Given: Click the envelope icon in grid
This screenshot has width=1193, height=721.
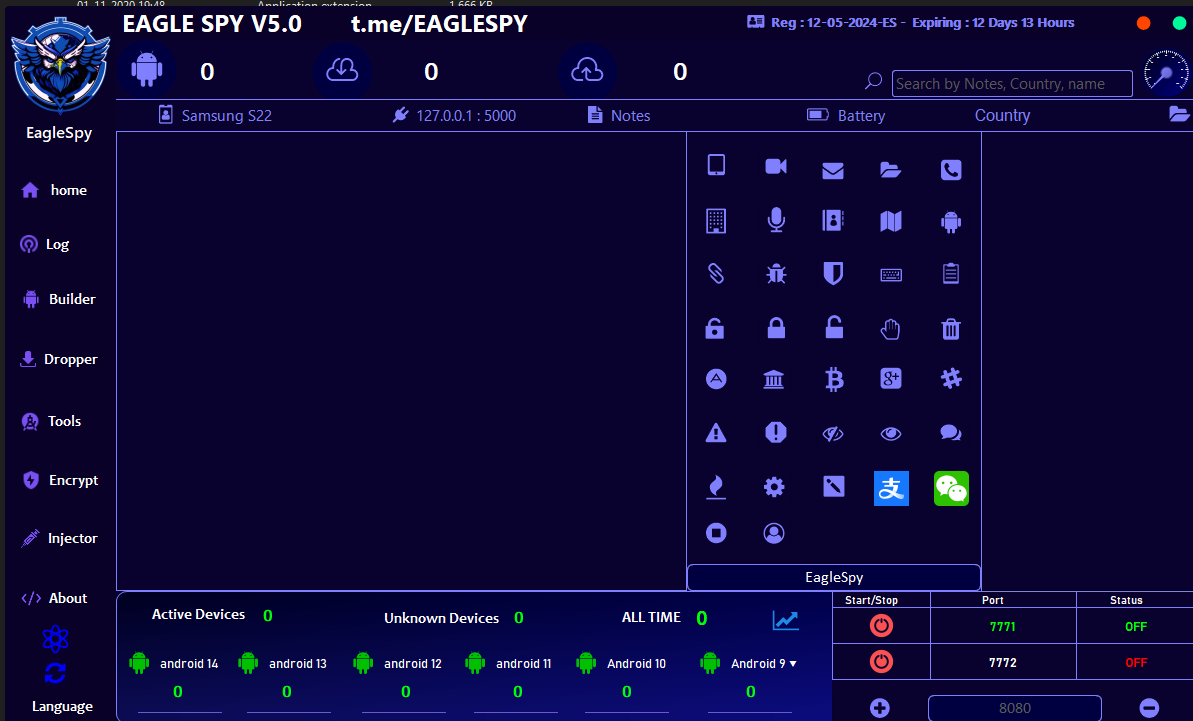Looking at the screenshot, I should tap(833, 170).
